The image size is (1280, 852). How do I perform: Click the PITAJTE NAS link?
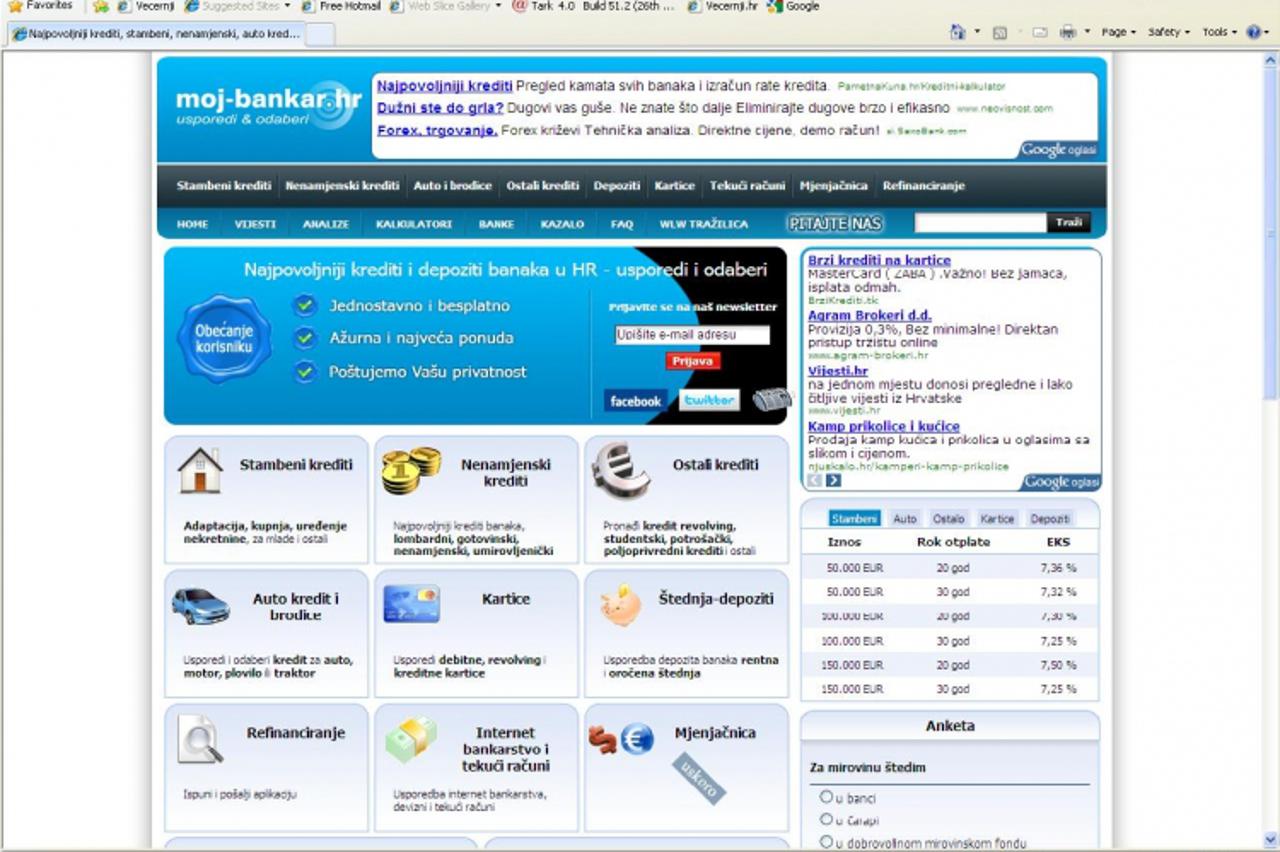(x=836, y=223)
